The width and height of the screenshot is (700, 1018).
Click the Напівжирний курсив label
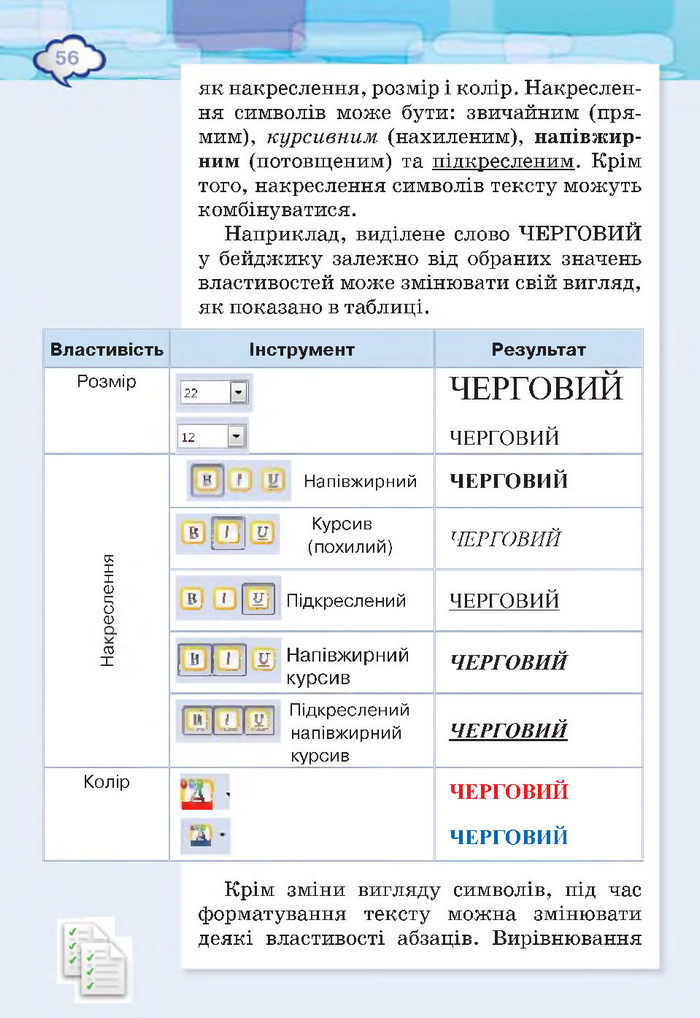click(x=347, y=665)
